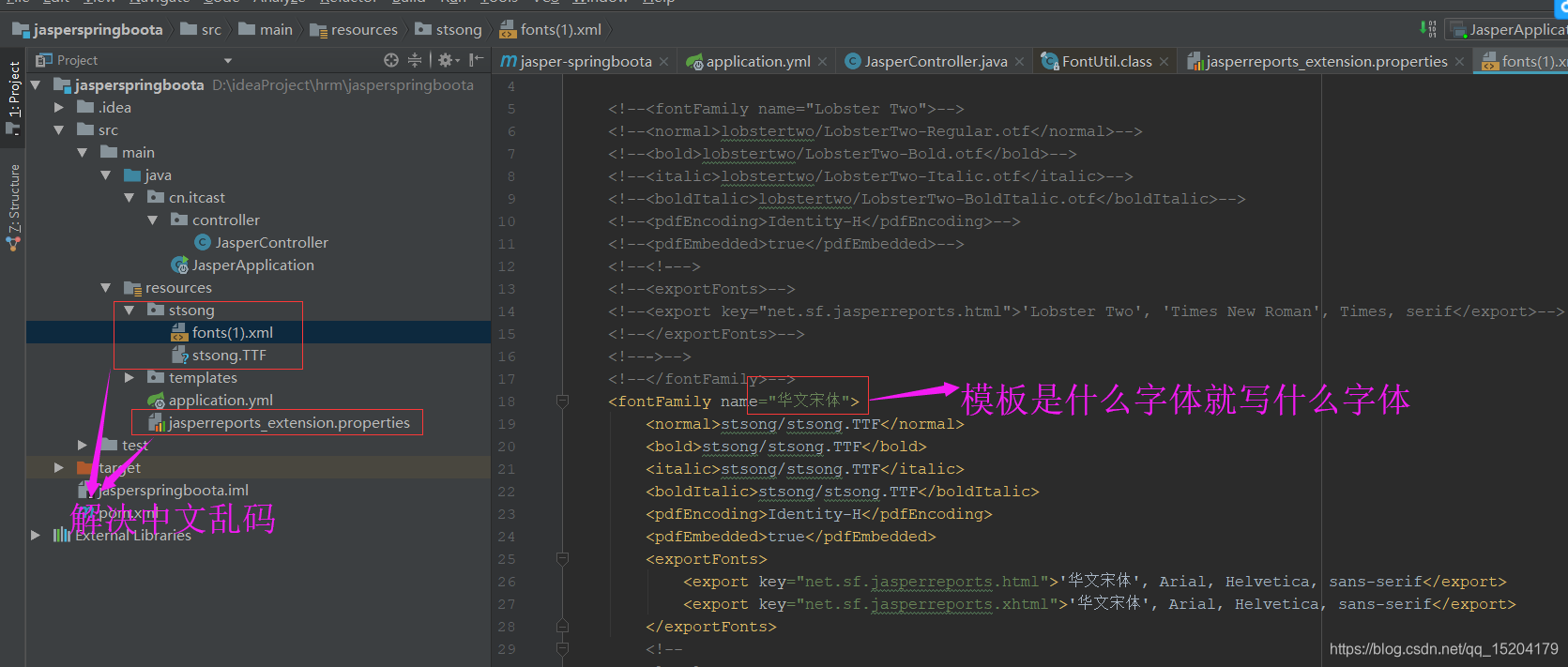Collapse the src folder arrow

[59, 130]
